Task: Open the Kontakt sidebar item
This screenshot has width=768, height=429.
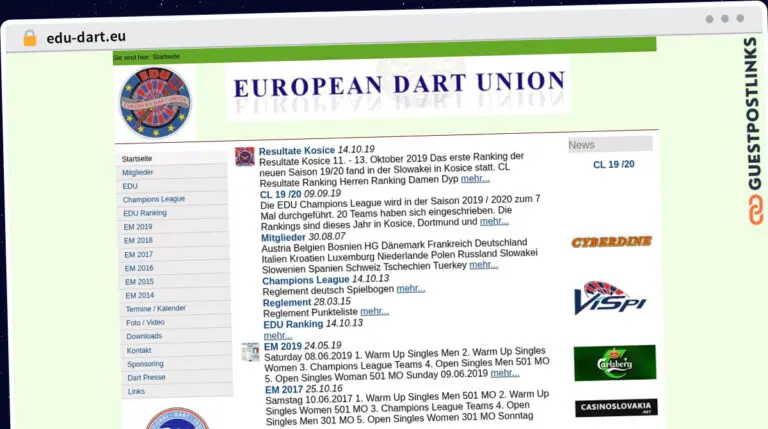Action: 139,350
